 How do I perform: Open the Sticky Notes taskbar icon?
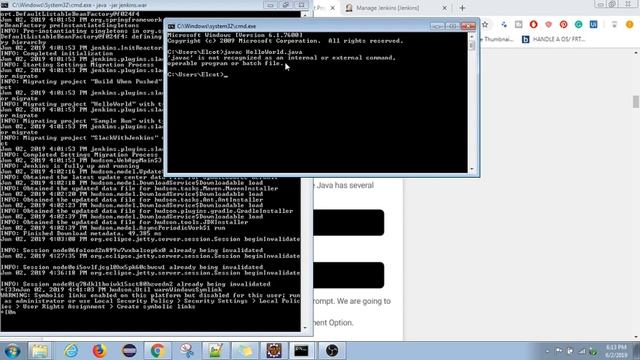[245, 351]
